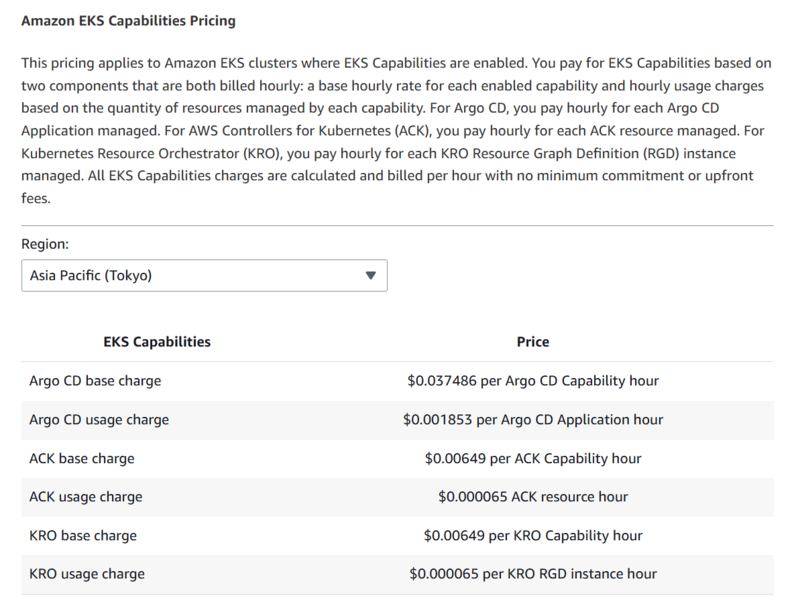Click the $0.037486 per Argo CD Capability hour price

[x=533, y=381]
